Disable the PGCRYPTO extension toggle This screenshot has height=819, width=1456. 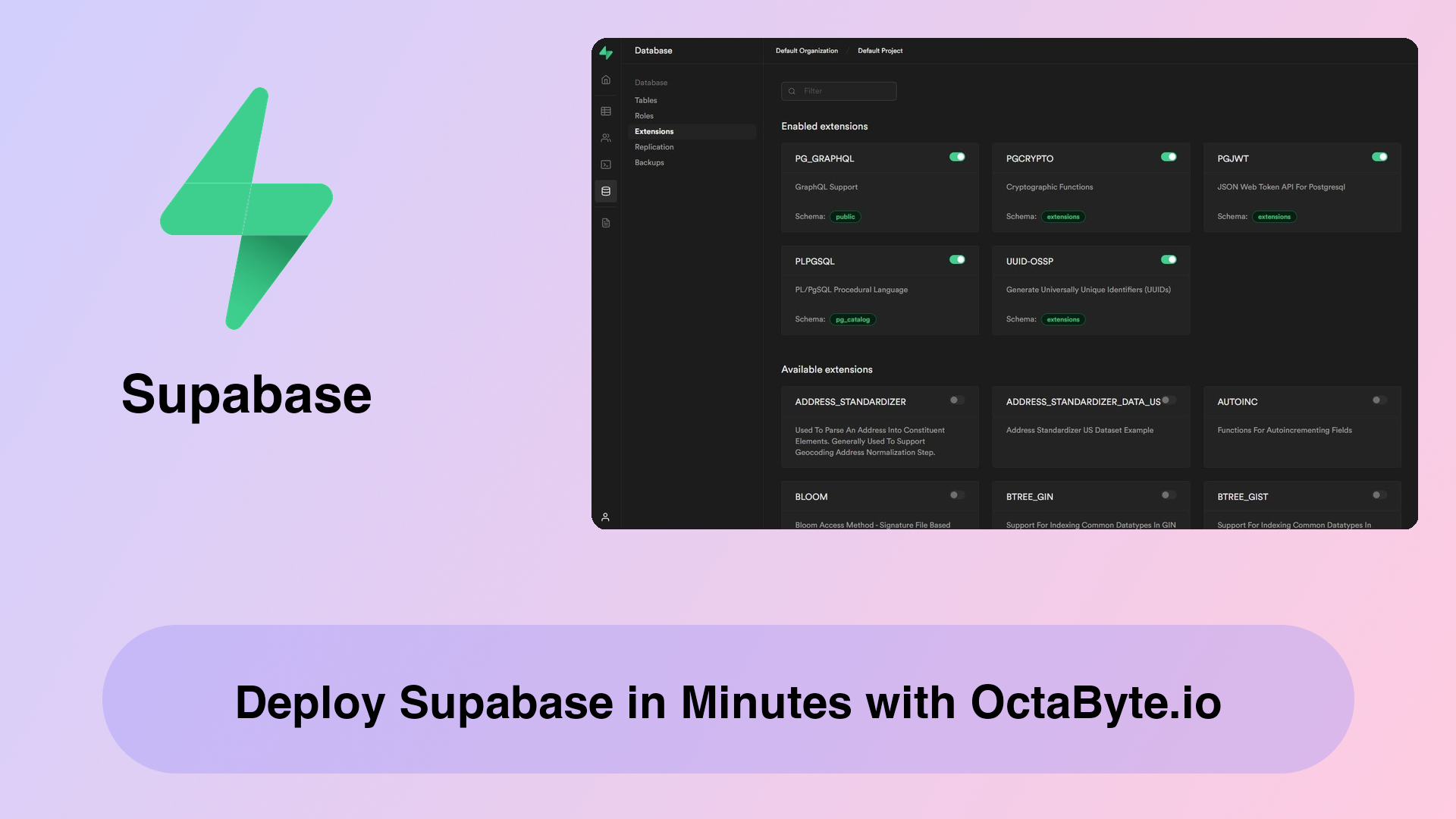(1168, 156)
